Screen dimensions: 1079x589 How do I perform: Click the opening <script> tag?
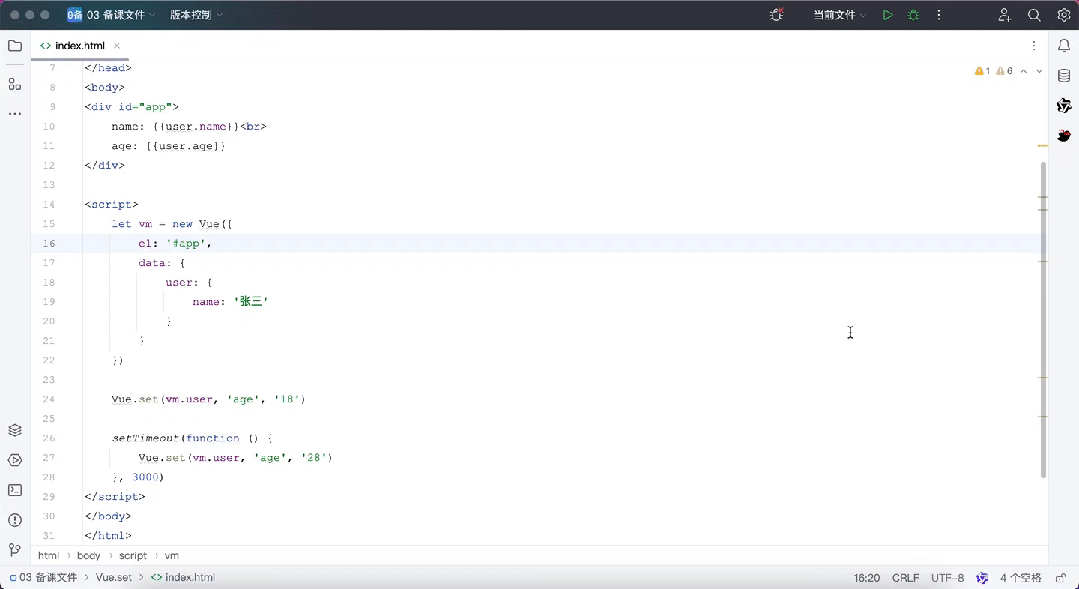coord(111,204)
